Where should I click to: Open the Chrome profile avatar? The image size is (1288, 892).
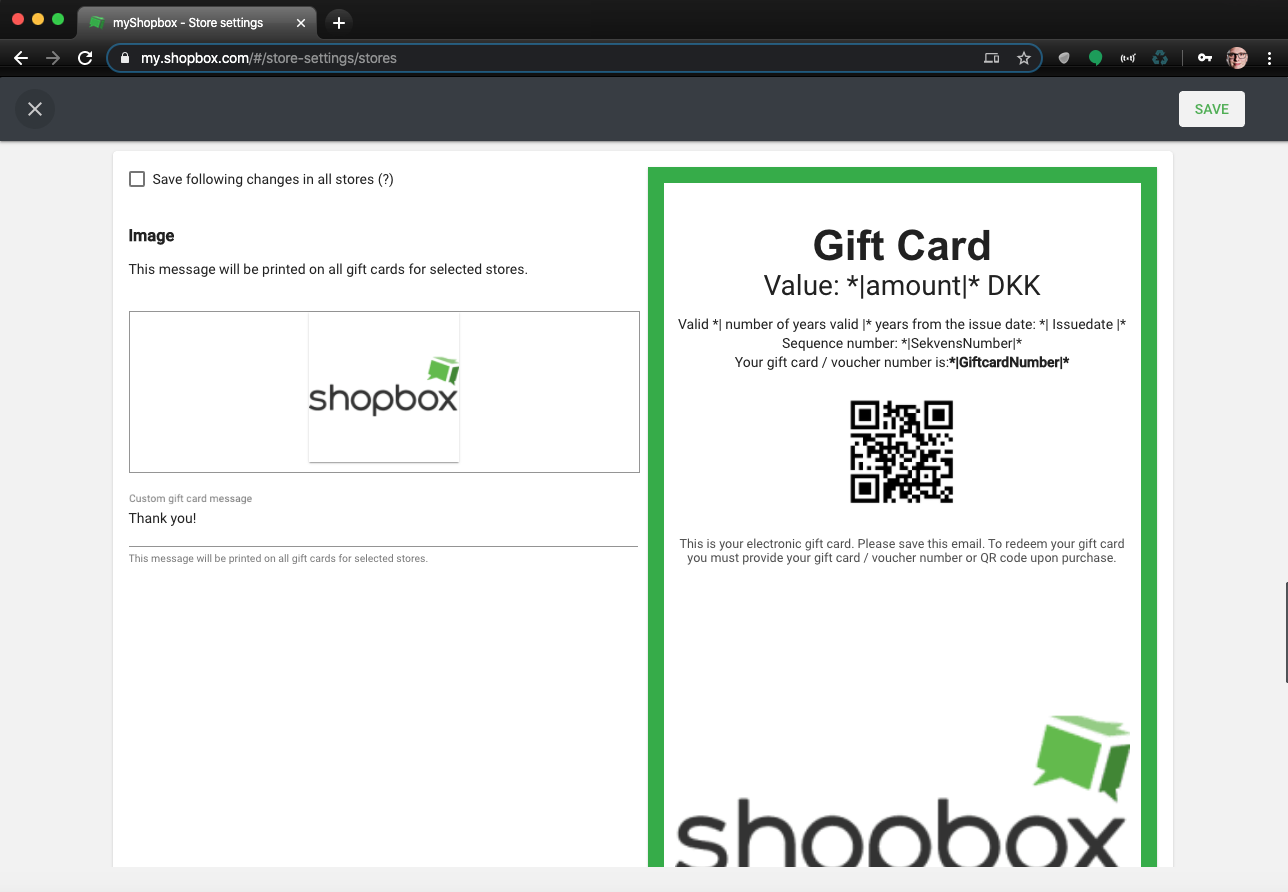[1238, 58]
